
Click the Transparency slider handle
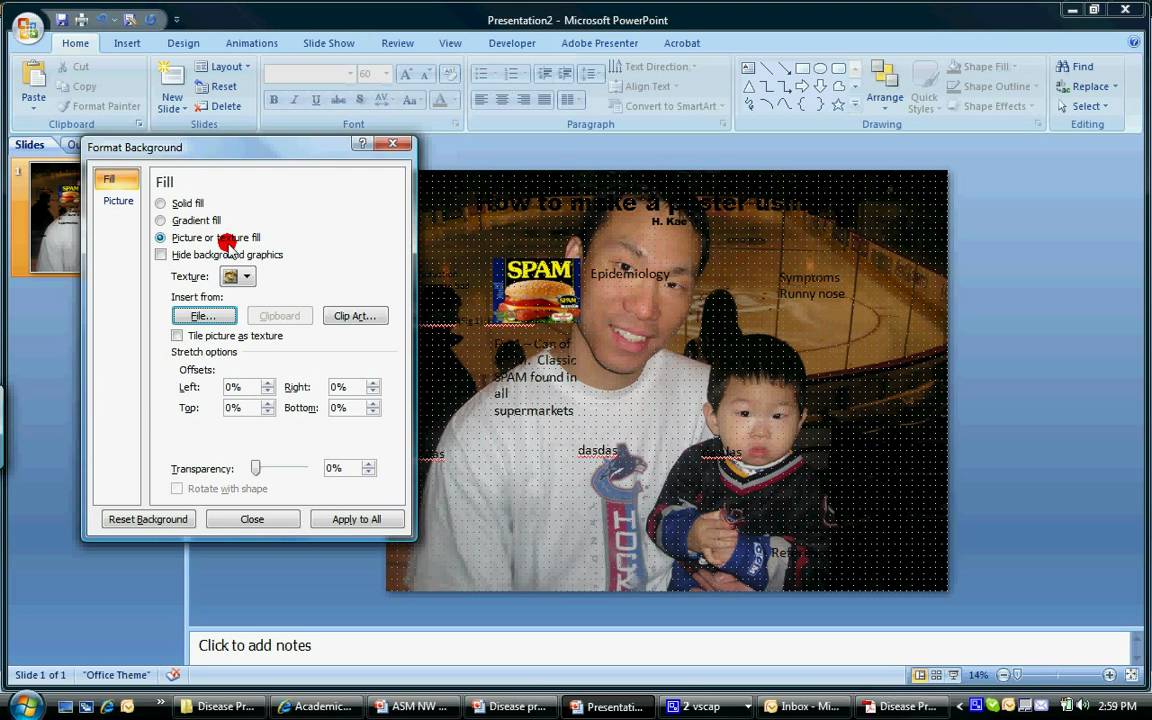(256, 467)
